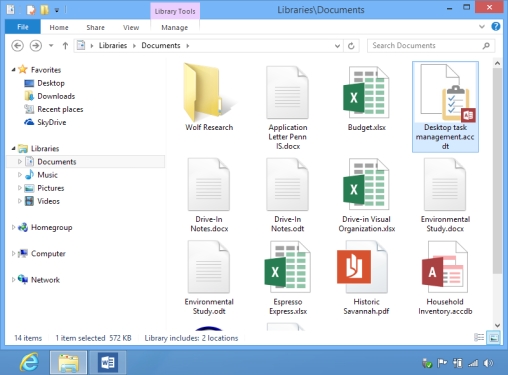Open the Share ribbon tab
The height and width of the screenshot is (375, 508).
tap(95, 27)
